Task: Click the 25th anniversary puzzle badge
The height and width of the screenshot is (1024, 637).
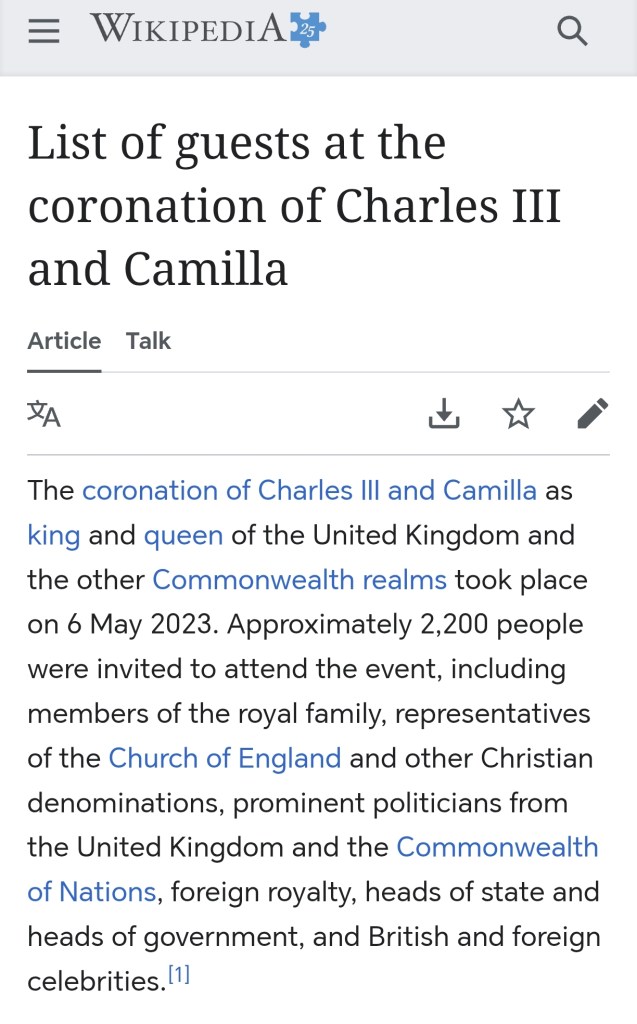Action: [307, 30]
